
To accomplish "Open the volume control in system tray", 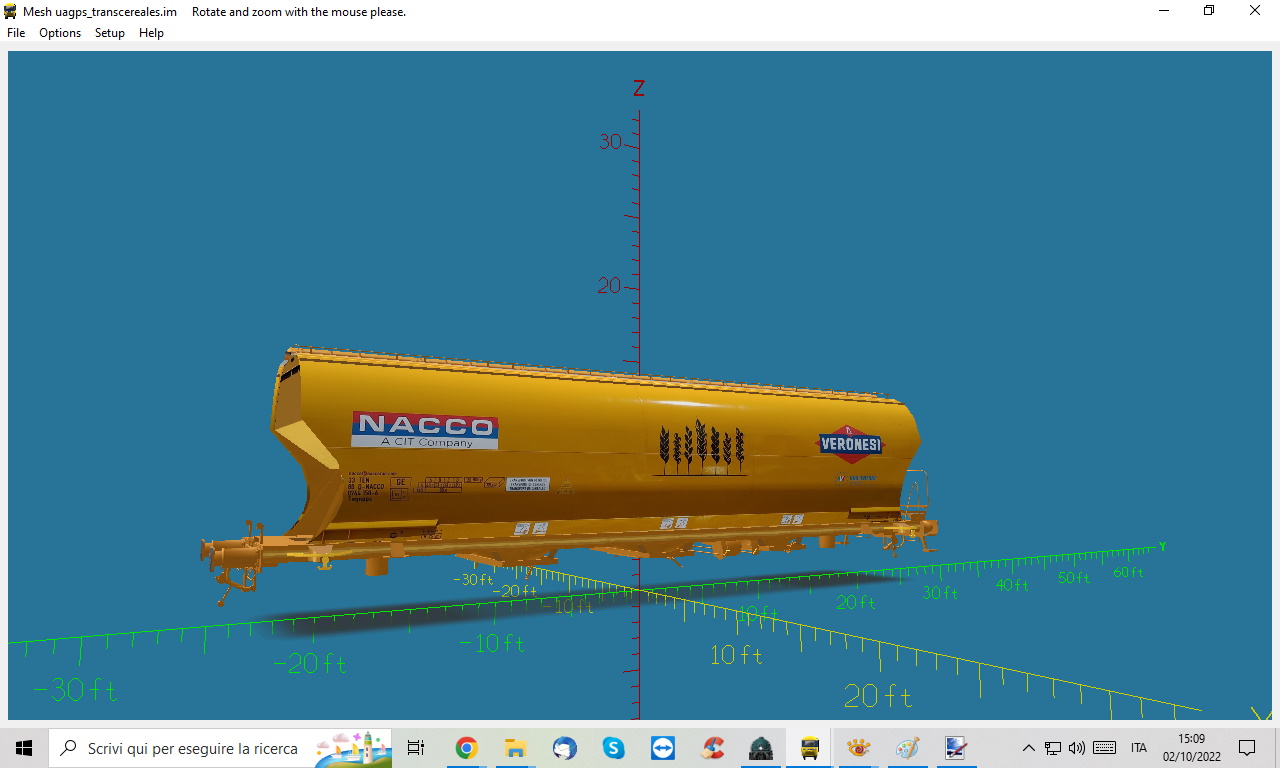I will 1077,748.
